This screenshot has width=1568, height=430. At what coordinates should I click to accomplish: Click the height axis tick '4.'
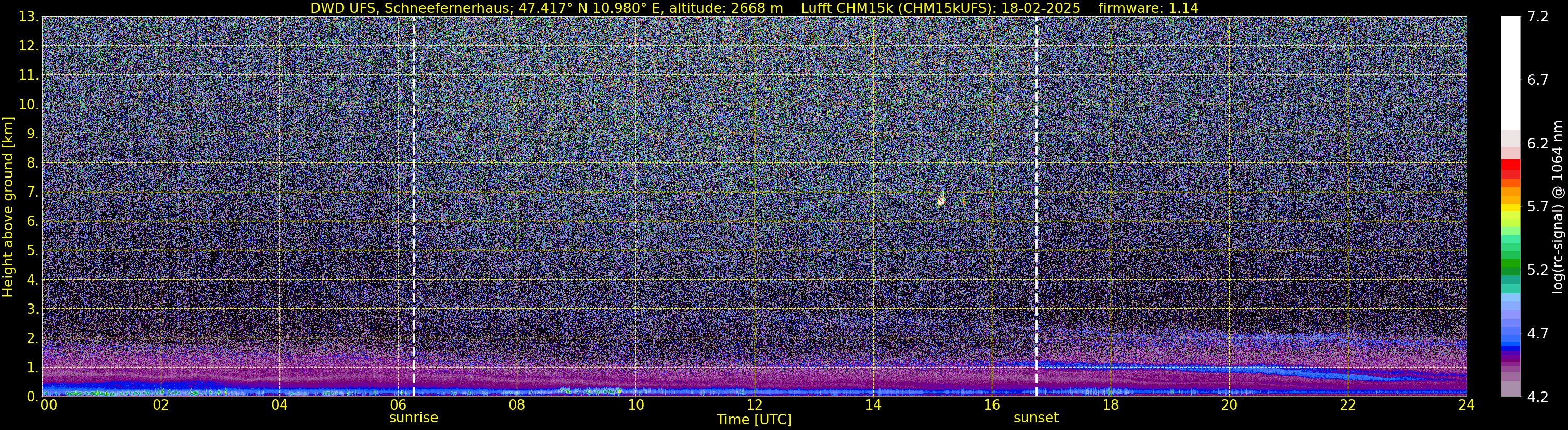33,280
